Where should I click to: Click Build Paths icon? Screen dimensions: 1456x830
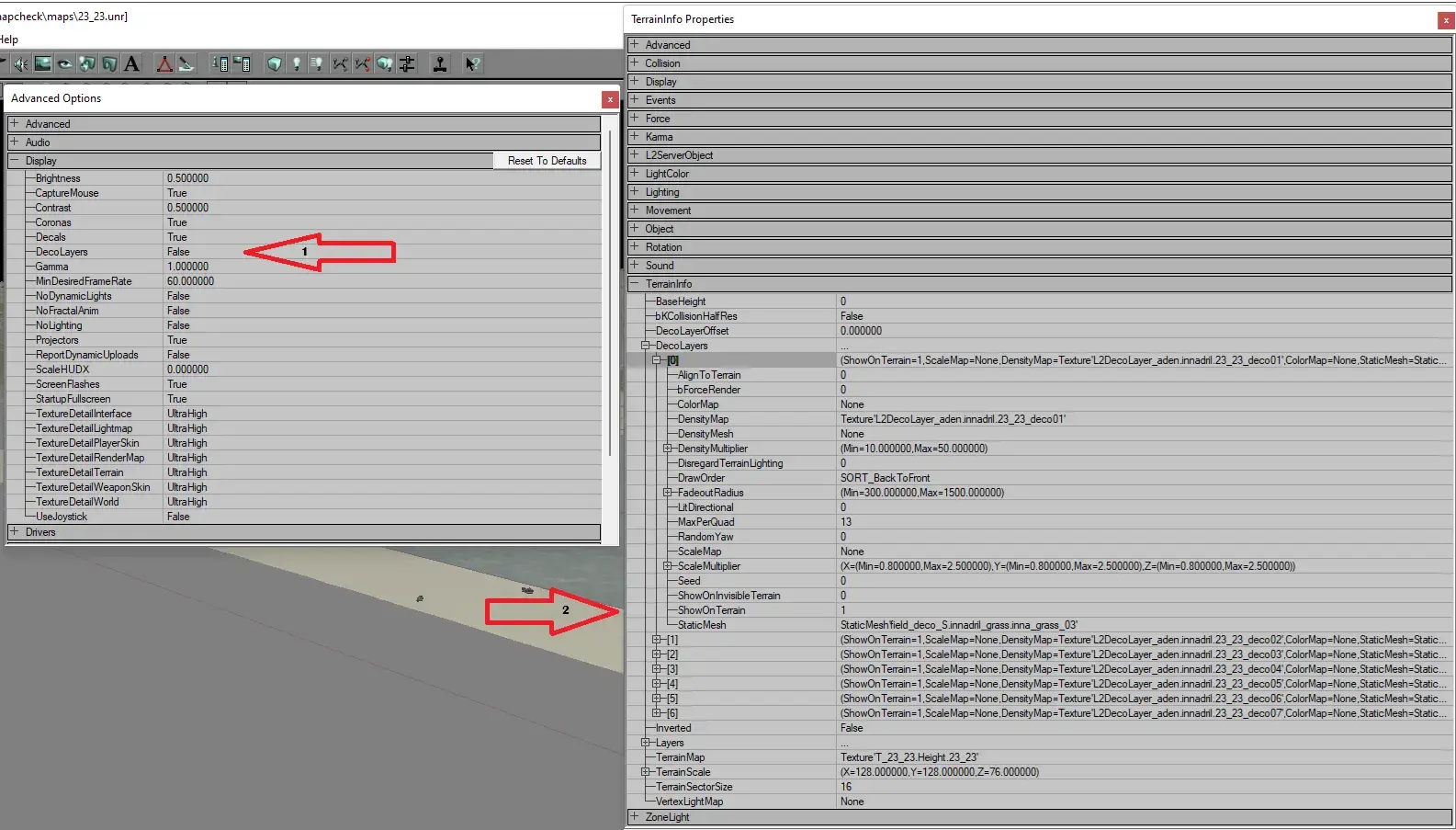click(341, 63)
